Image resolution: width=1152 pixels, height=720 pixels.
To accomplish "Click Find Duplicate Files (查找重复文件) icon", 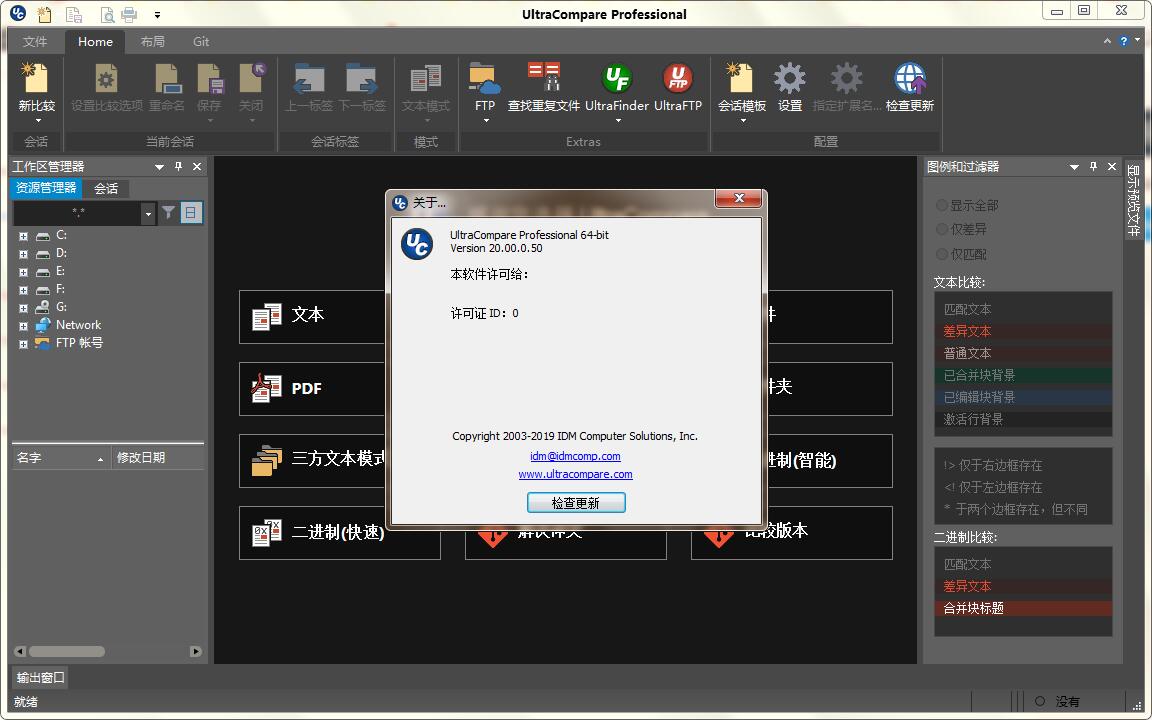I will click(543, 80).
